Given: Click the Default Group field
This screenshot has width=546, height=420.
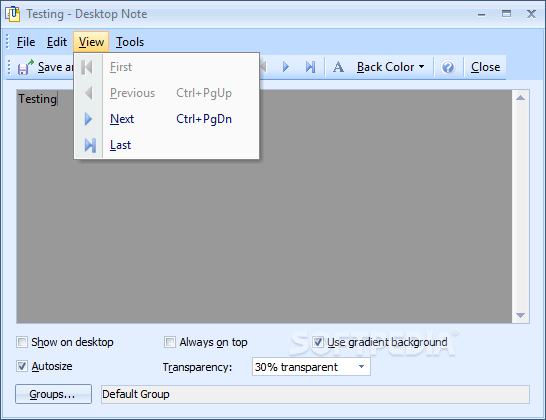Looking at the screenshot, I should tap(315, 394).
